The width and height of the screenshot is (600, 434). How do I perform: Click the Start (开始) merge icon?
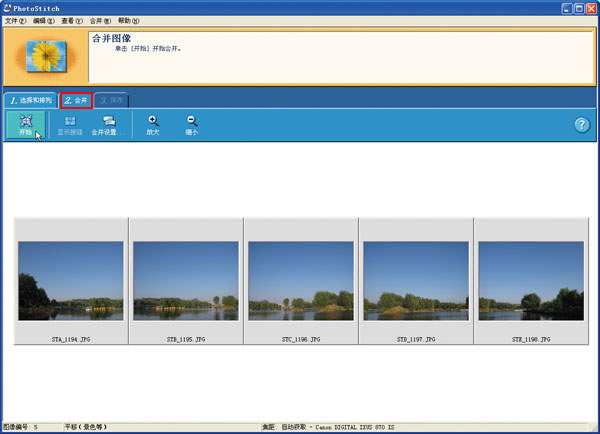pyautogui.click(x=26, y=125)
